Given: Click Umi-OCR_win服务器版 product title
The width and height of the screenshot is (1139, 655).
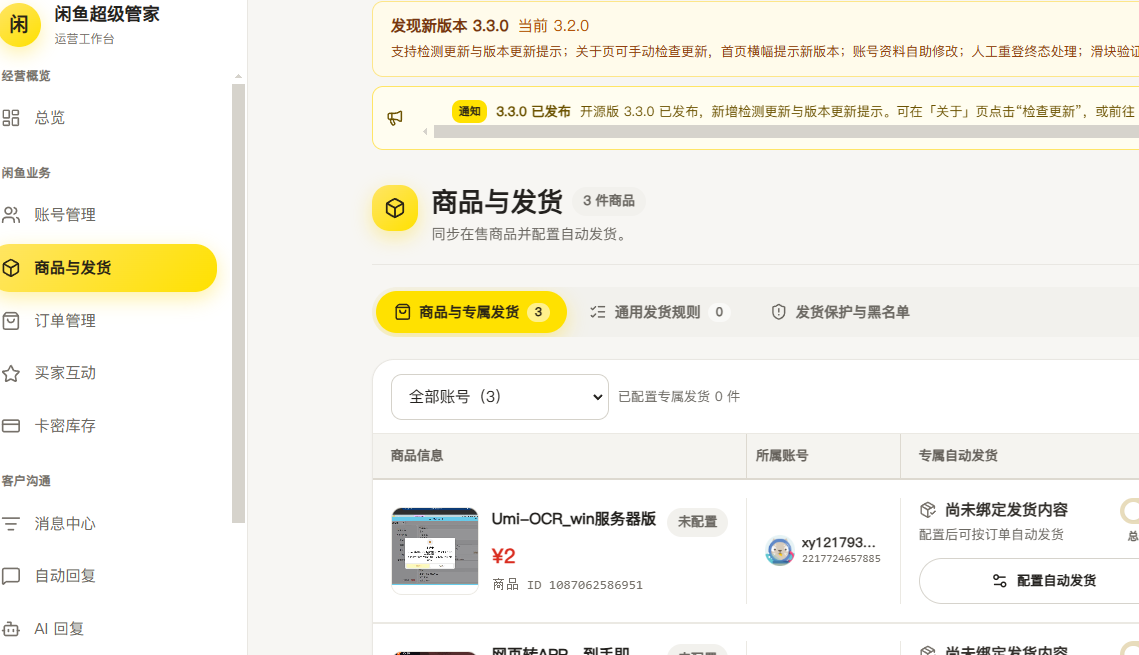Looking at the screenshot, I should click(574, 519).
